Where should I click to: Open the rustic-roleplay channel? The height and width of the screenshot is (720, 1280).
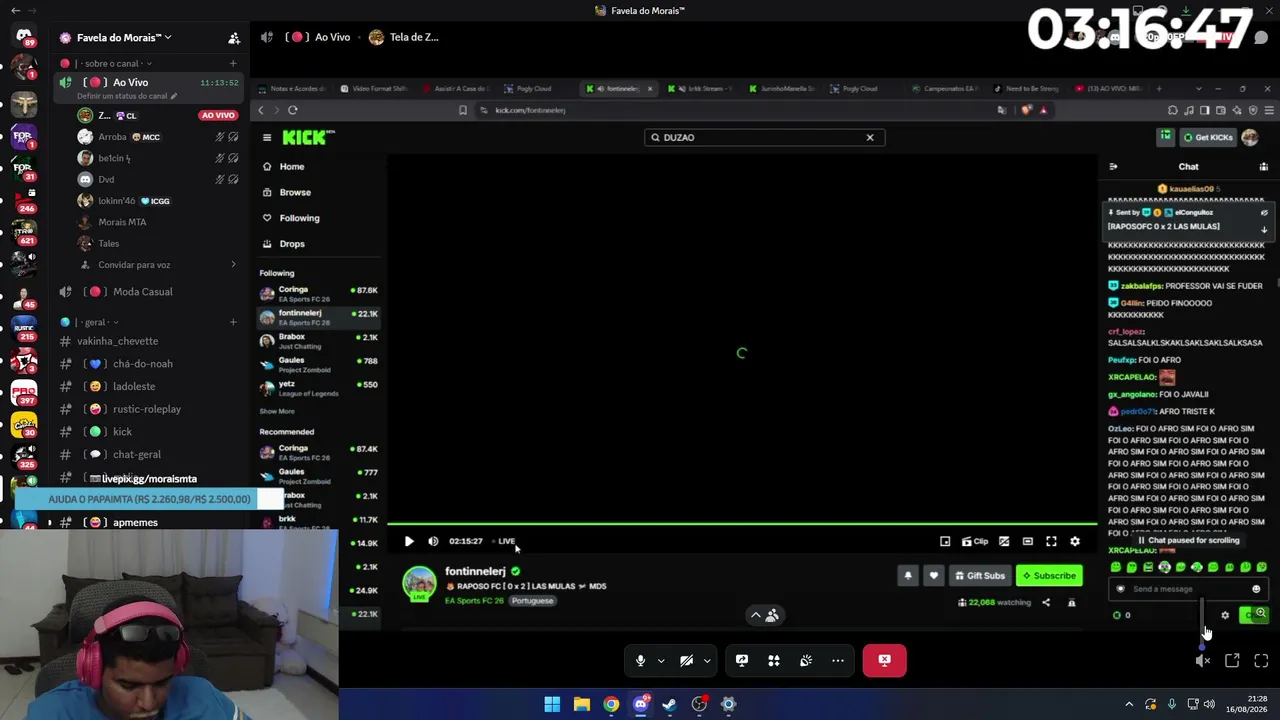pyautogui.click(x=147, y=409)
